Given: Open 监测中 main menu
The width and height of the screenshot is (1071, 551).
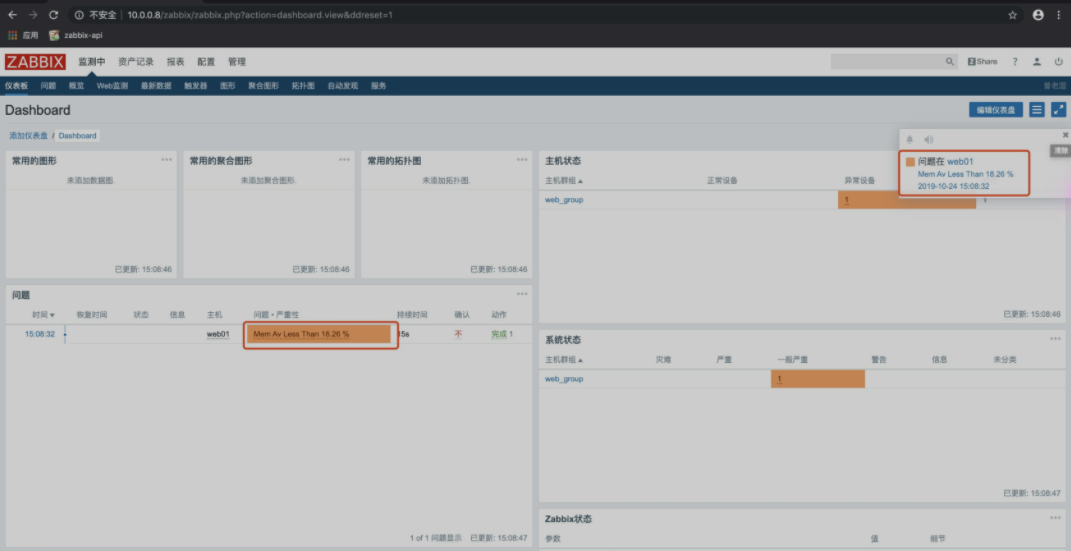Looking at the screenshot, I should [x=92, y=61].
